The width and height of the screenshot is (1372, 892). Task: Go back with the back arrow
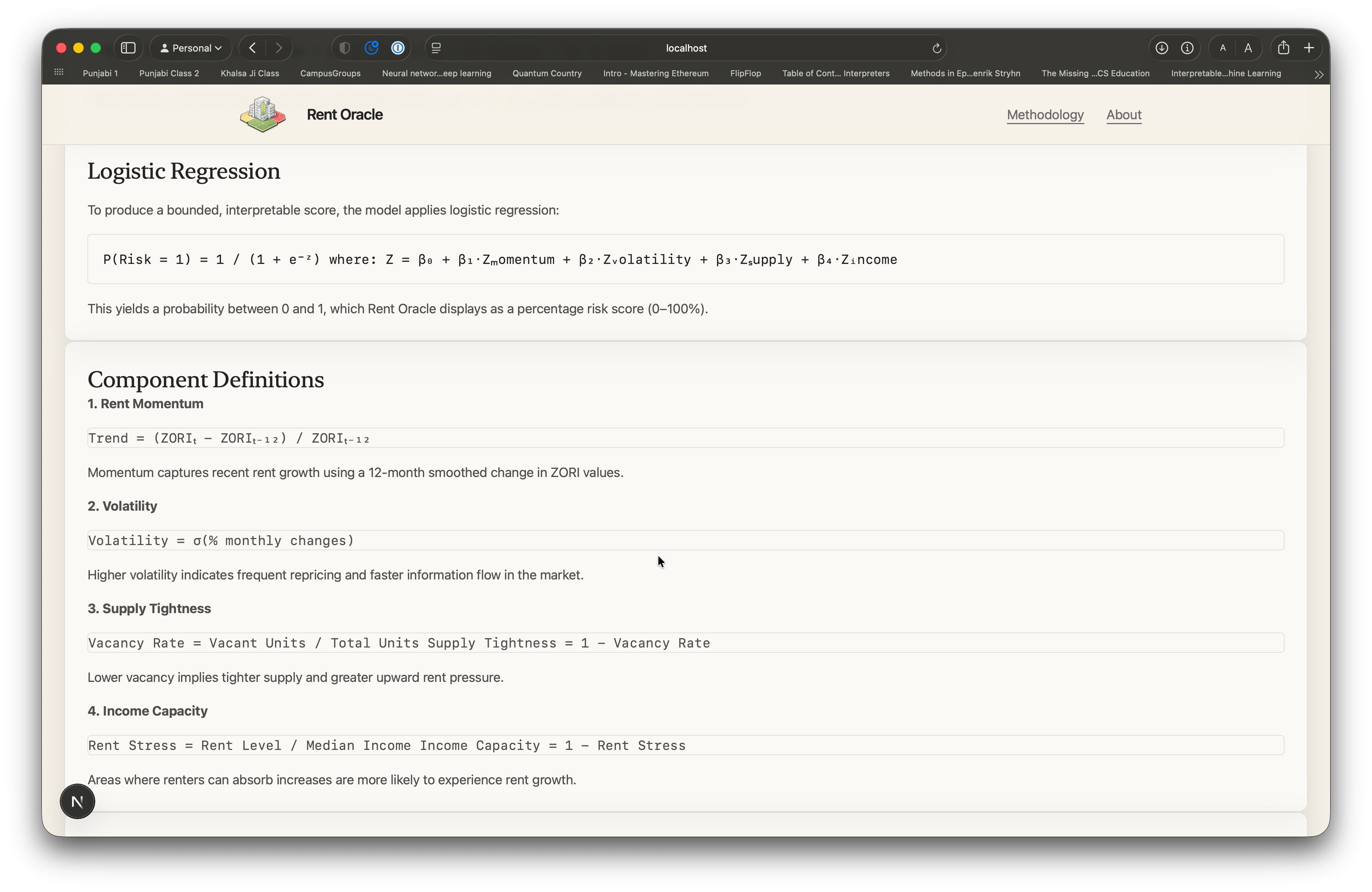(x=253, y=48)
